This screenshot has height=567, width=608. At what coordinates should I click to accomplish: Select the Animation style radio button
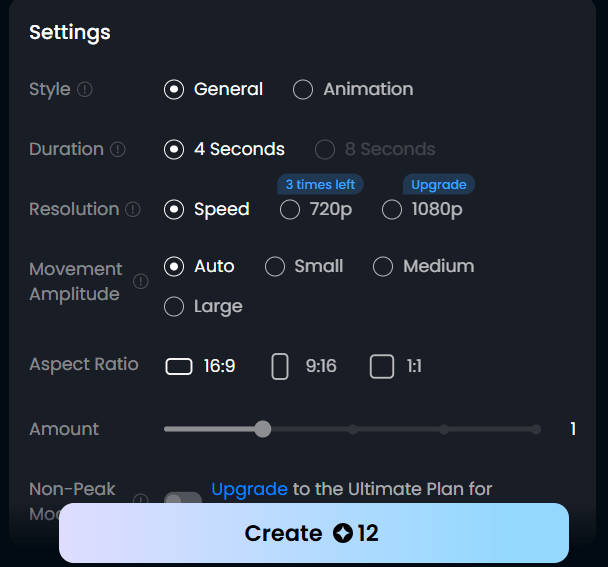pos(303,90)
